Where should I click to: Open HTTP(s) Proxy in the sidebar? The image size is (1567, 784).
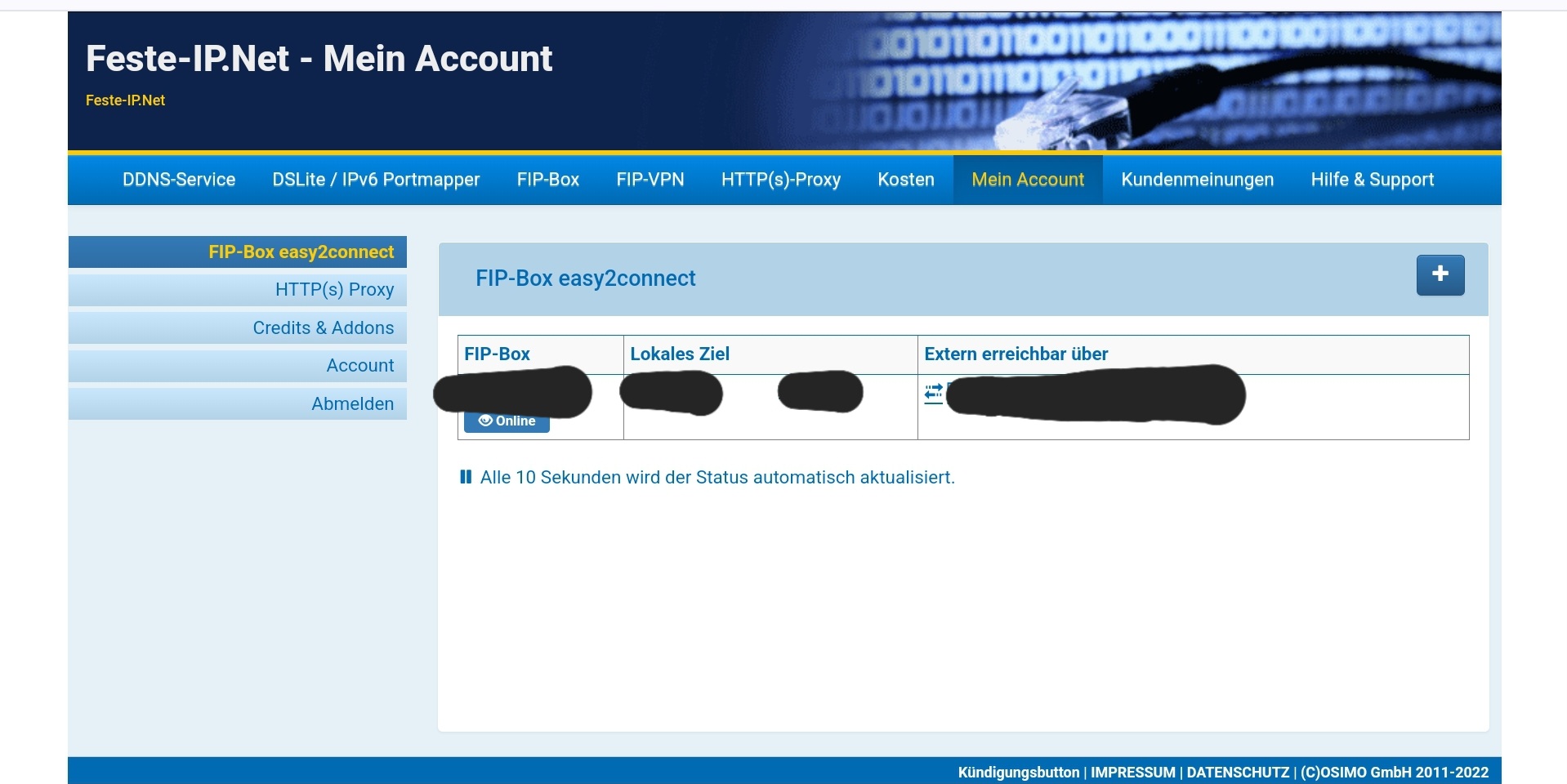coord(238,290)
